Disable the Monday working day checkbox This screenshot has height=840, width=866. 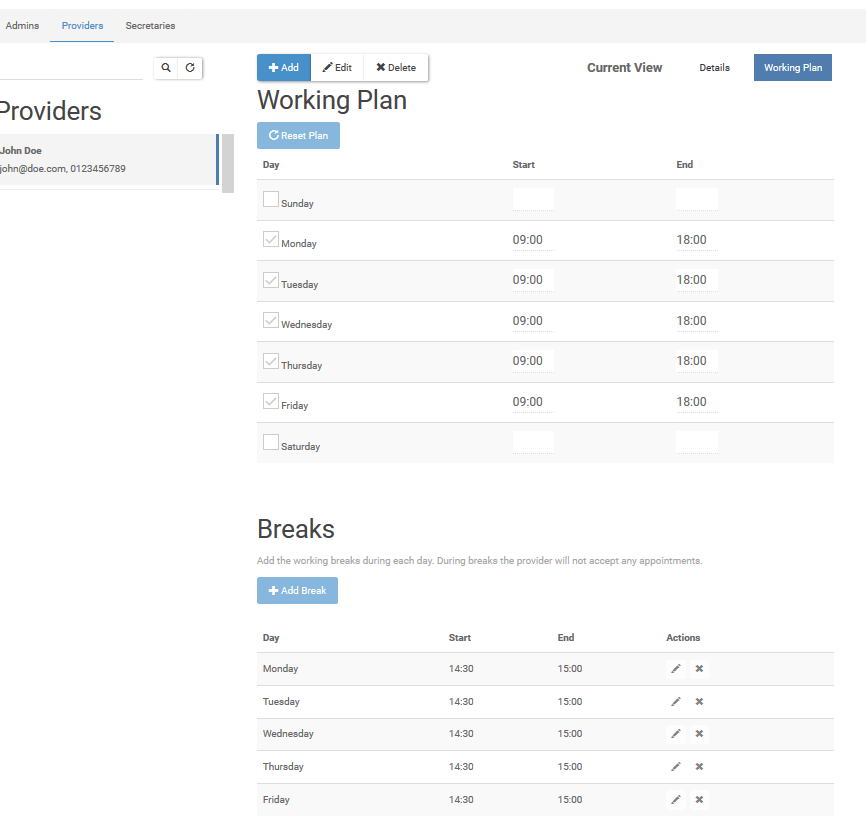click(x=270, y=238)
